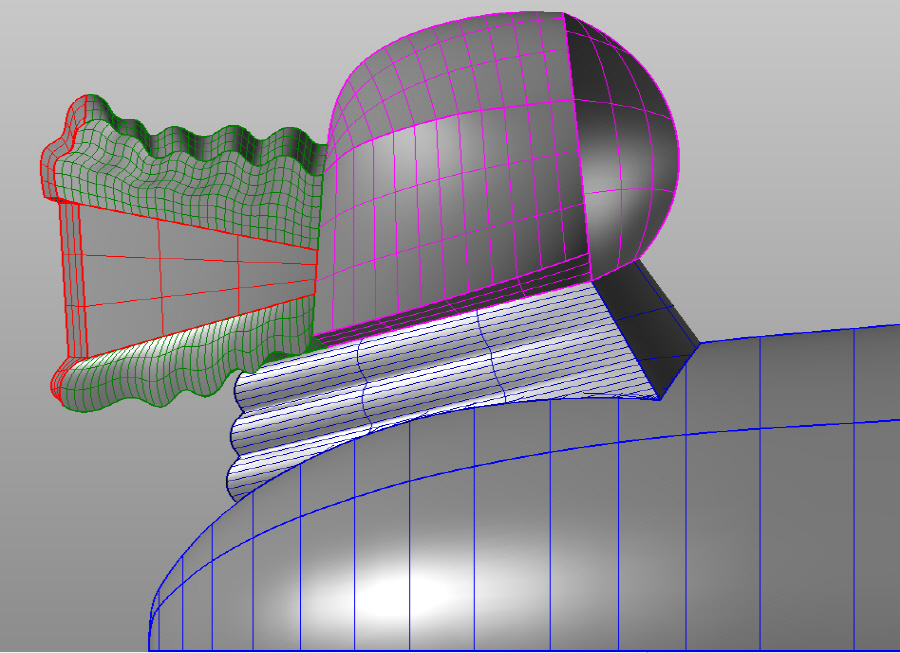Image resolution: width=900 pixels, height=653 pixels.
Task: Pick the pointed corner where the bevel meets the blue body
Action: coord(660,399)
